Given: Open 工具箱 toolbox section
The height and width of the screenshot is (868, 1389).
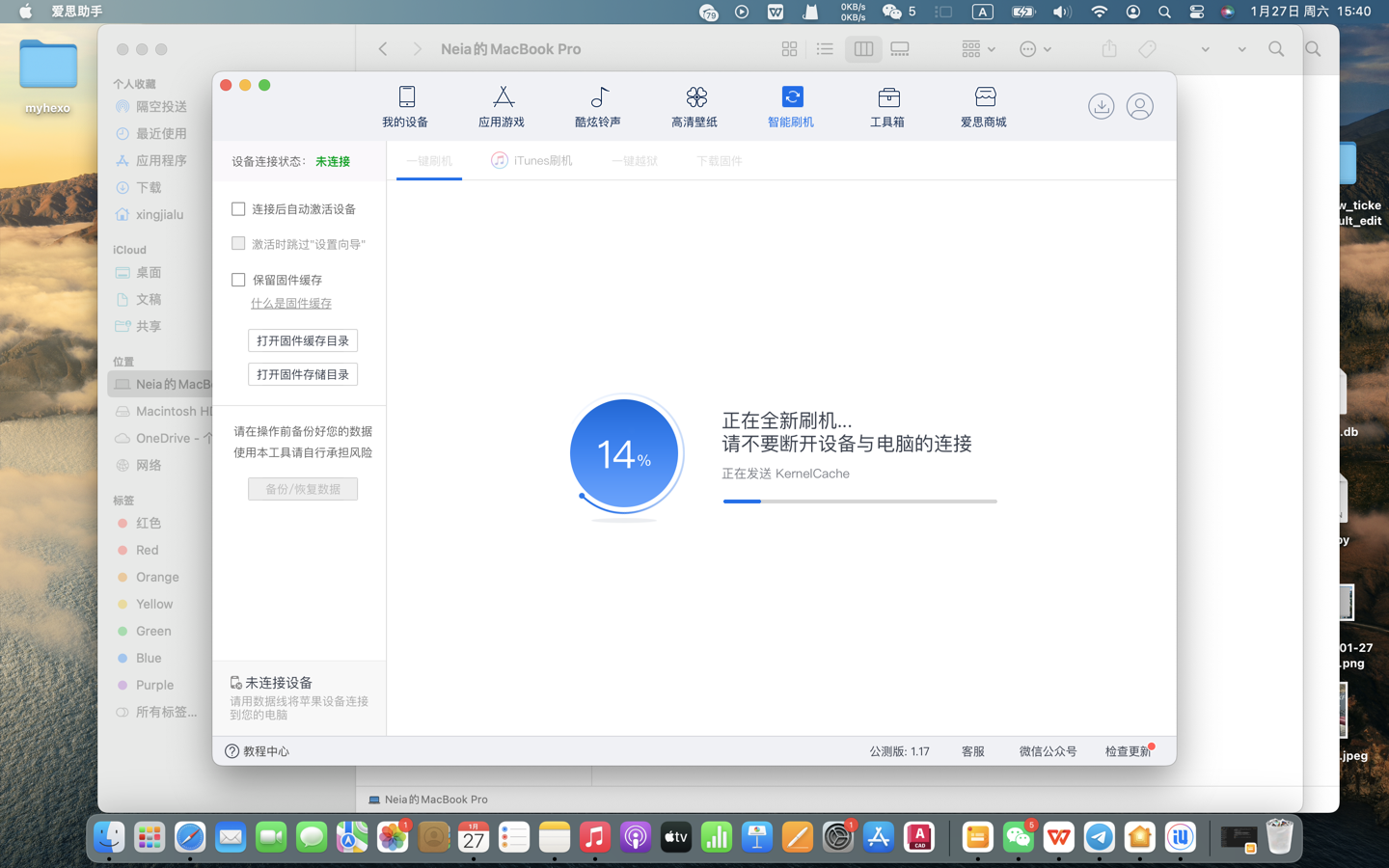Looking at the screenshot, I should click(x=887, y=106).
